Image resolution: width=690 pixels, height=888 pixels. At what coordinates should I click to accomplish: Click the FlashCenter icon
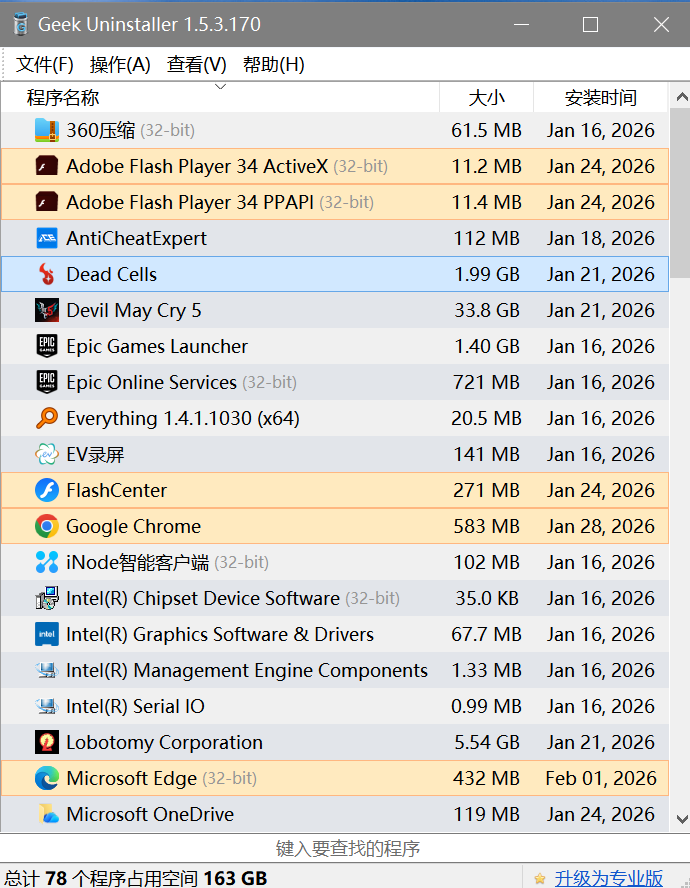pos(47,490)
